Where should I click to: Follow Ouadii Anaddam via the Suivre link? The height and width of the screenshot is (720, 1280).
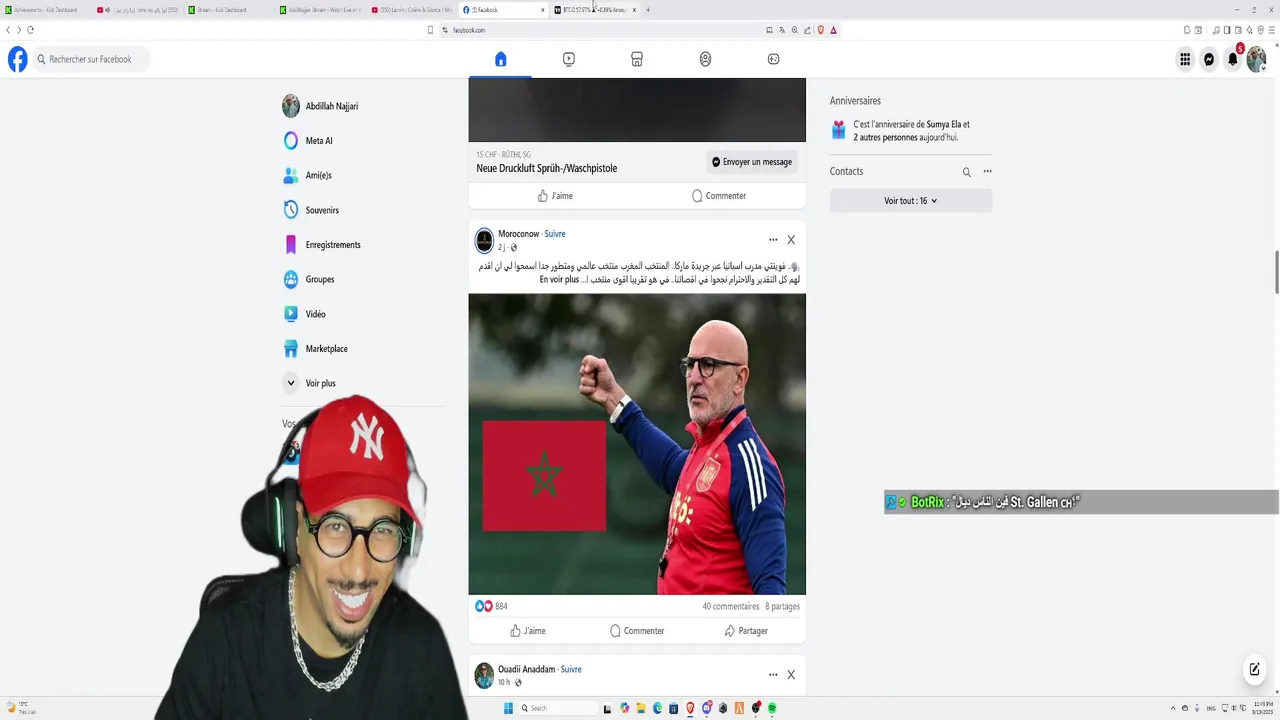tap(571, 669)
